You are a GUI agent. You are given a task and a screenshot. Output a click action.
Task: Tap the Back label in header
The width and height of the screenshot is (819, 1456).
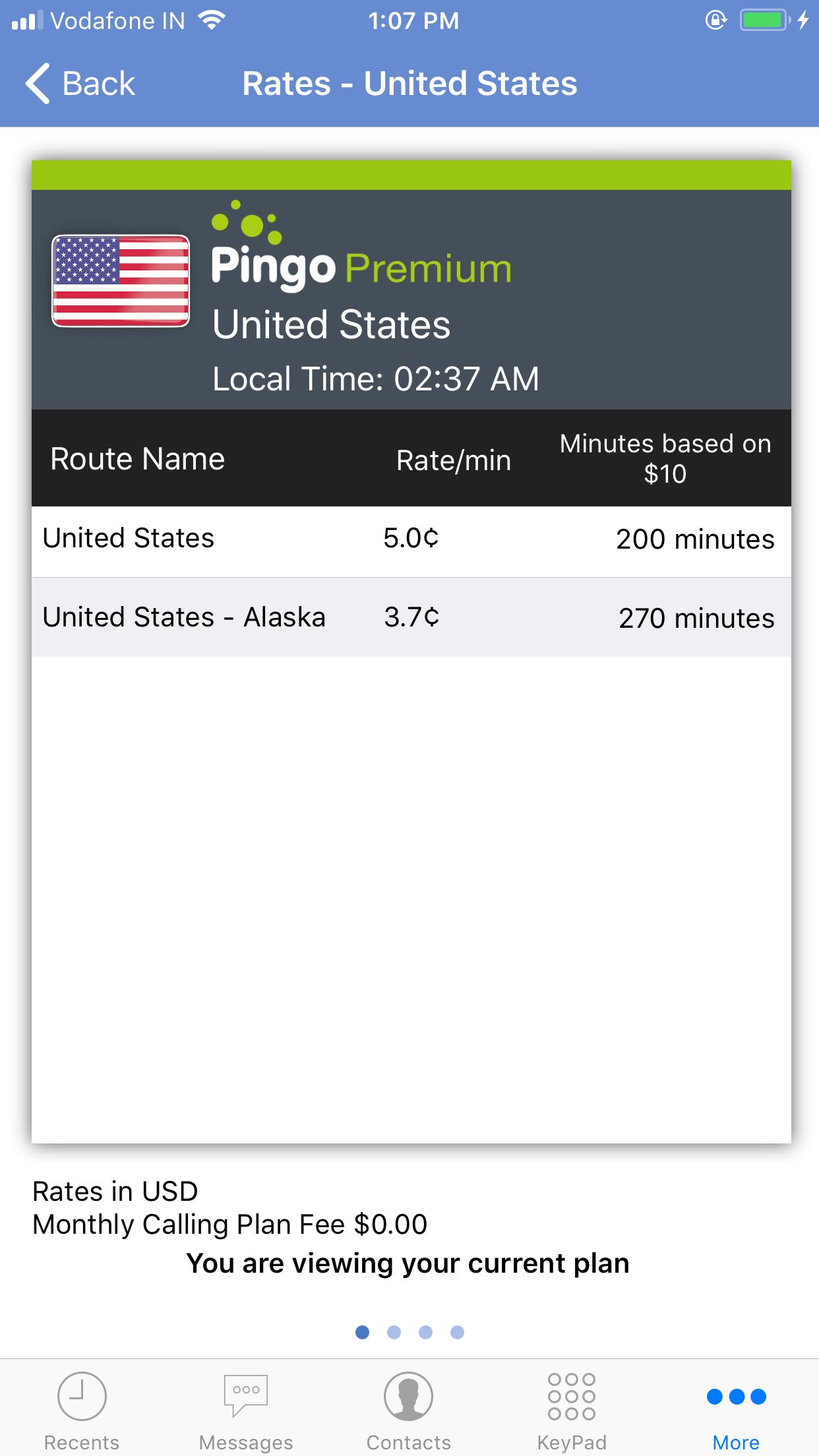[99, 84]
